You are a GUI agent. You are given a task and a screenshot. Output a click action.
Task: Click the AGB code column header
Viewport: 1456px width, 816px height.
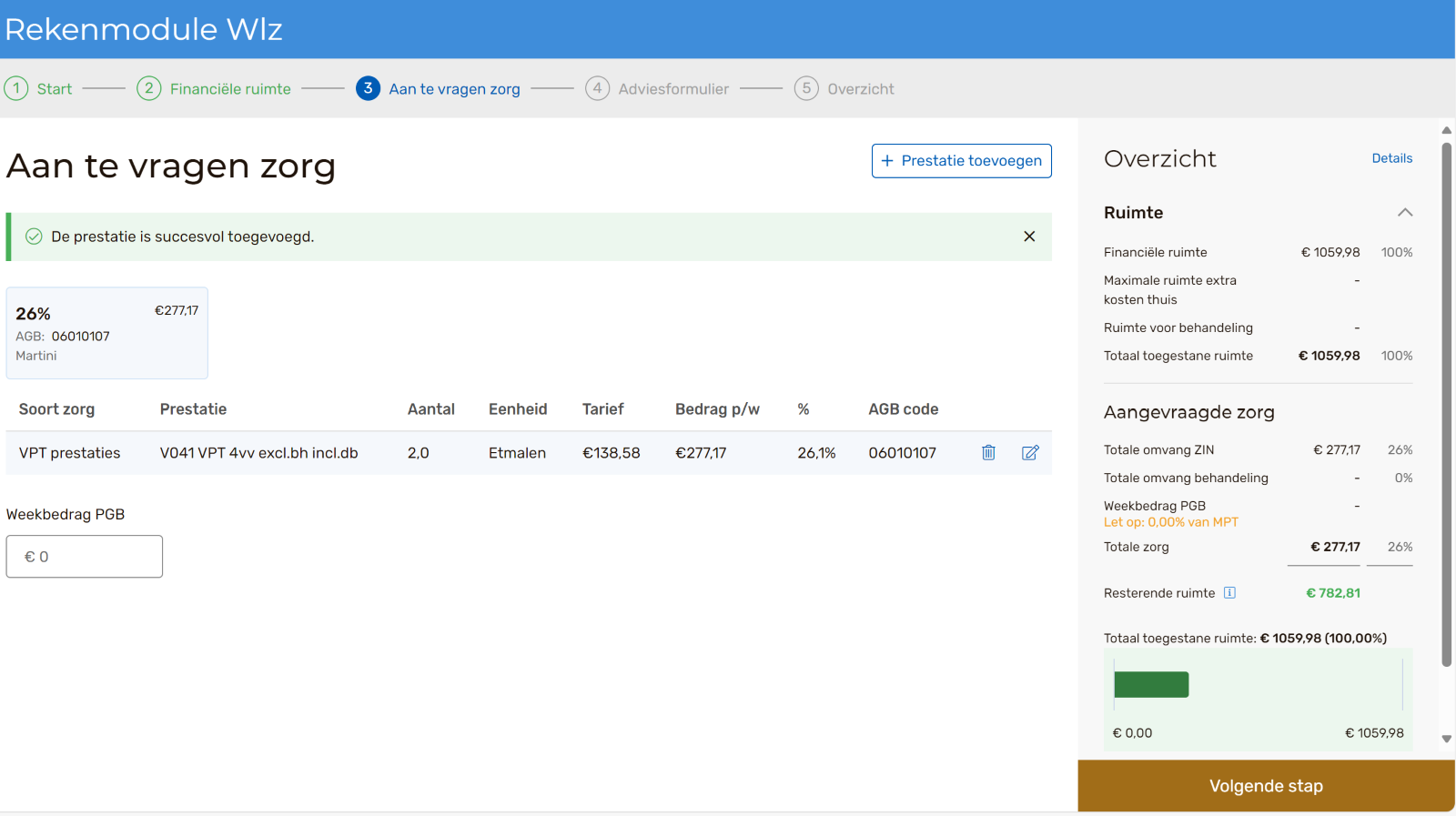click(x=904, y=409)
